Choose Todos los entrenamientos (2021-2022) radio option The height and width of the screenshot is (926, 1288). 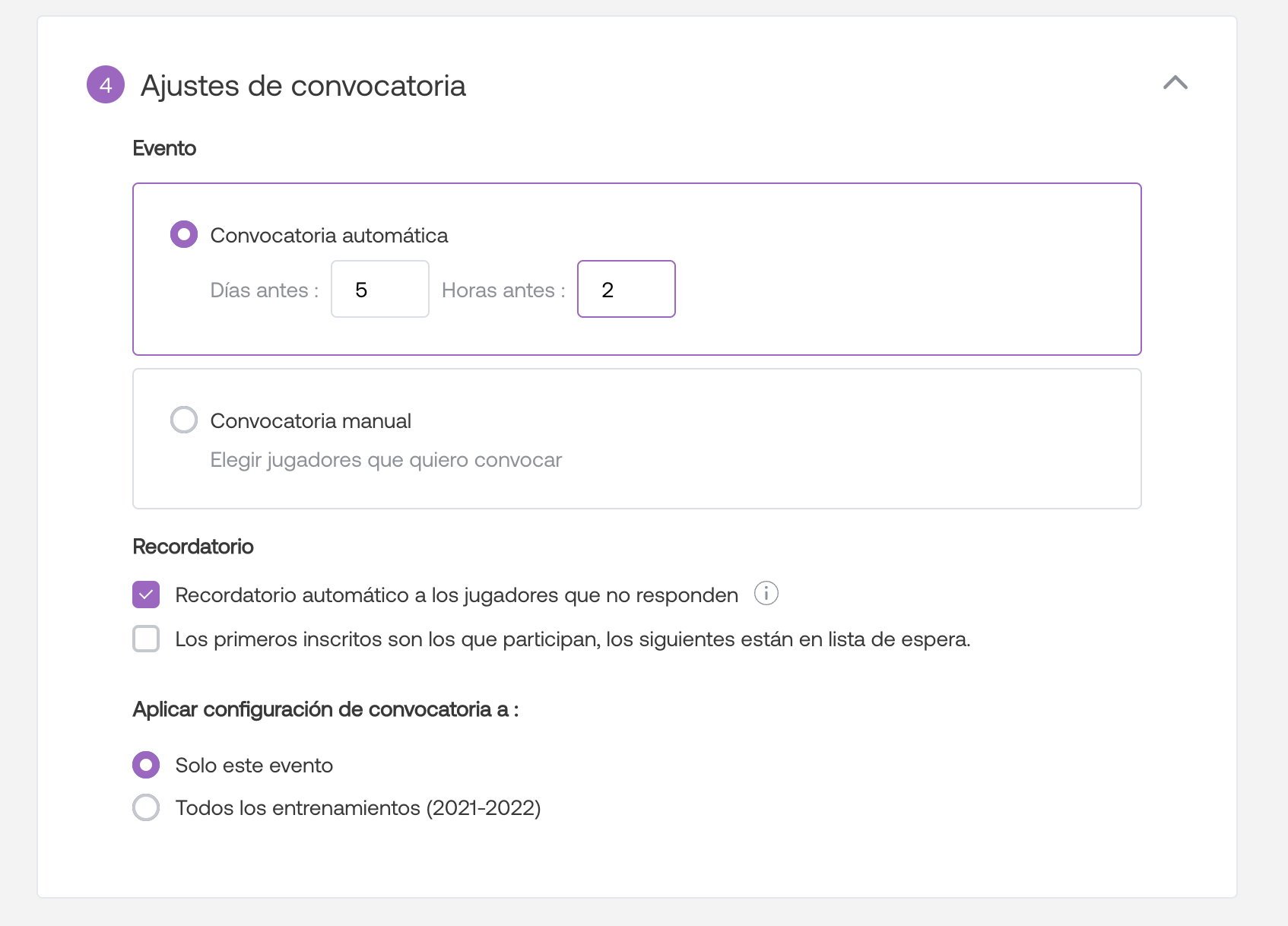pyautogui.click(x=146, y=807)
